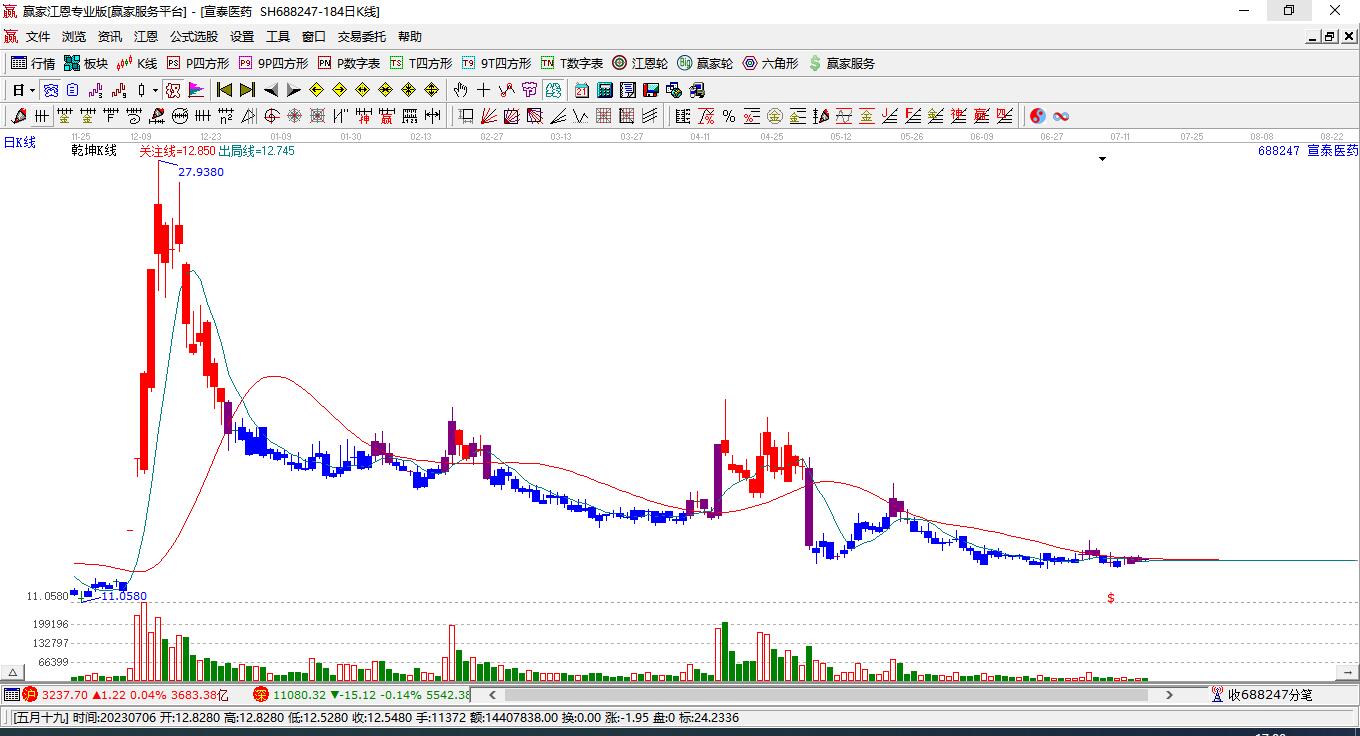This screenshot has height=736, width=1360.
Task: Open the P数字表 tool
Action: 349,63
